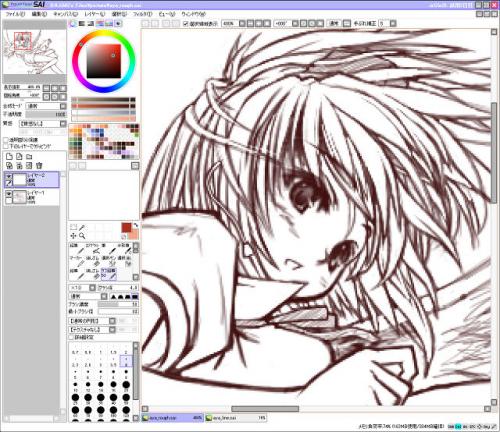Open the File menu
This screenshot has height=432, width=500.
[x=15, y=14]
